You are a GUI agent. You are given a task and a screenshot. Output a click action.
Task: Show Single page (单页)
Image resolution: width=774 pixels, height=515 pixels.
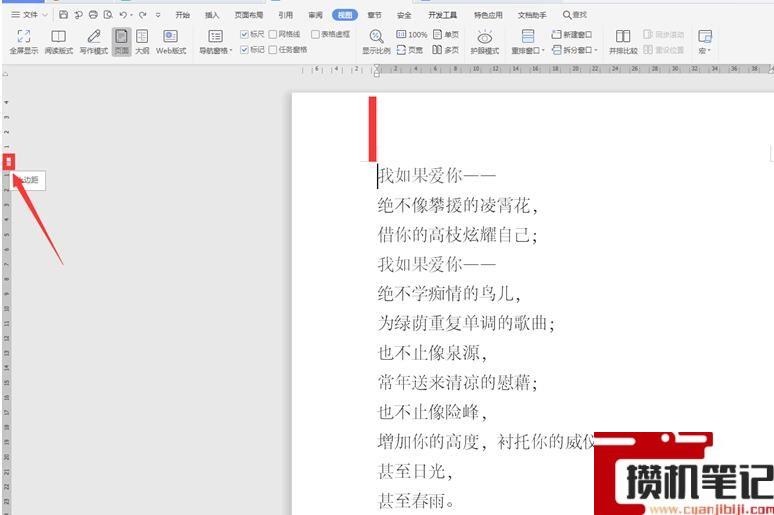[446, 34]
